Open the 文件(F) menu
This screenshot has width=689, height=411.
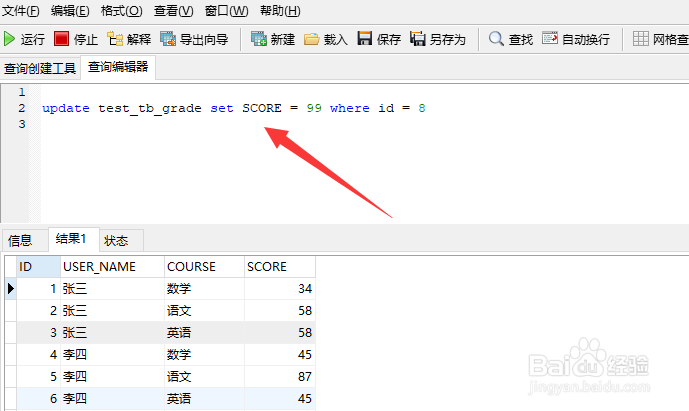21,11
